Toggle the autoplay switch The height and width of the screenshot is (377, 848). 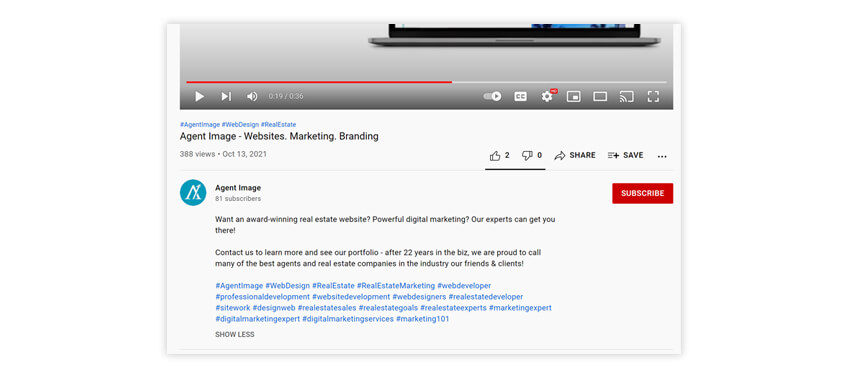tap(492, 96)
